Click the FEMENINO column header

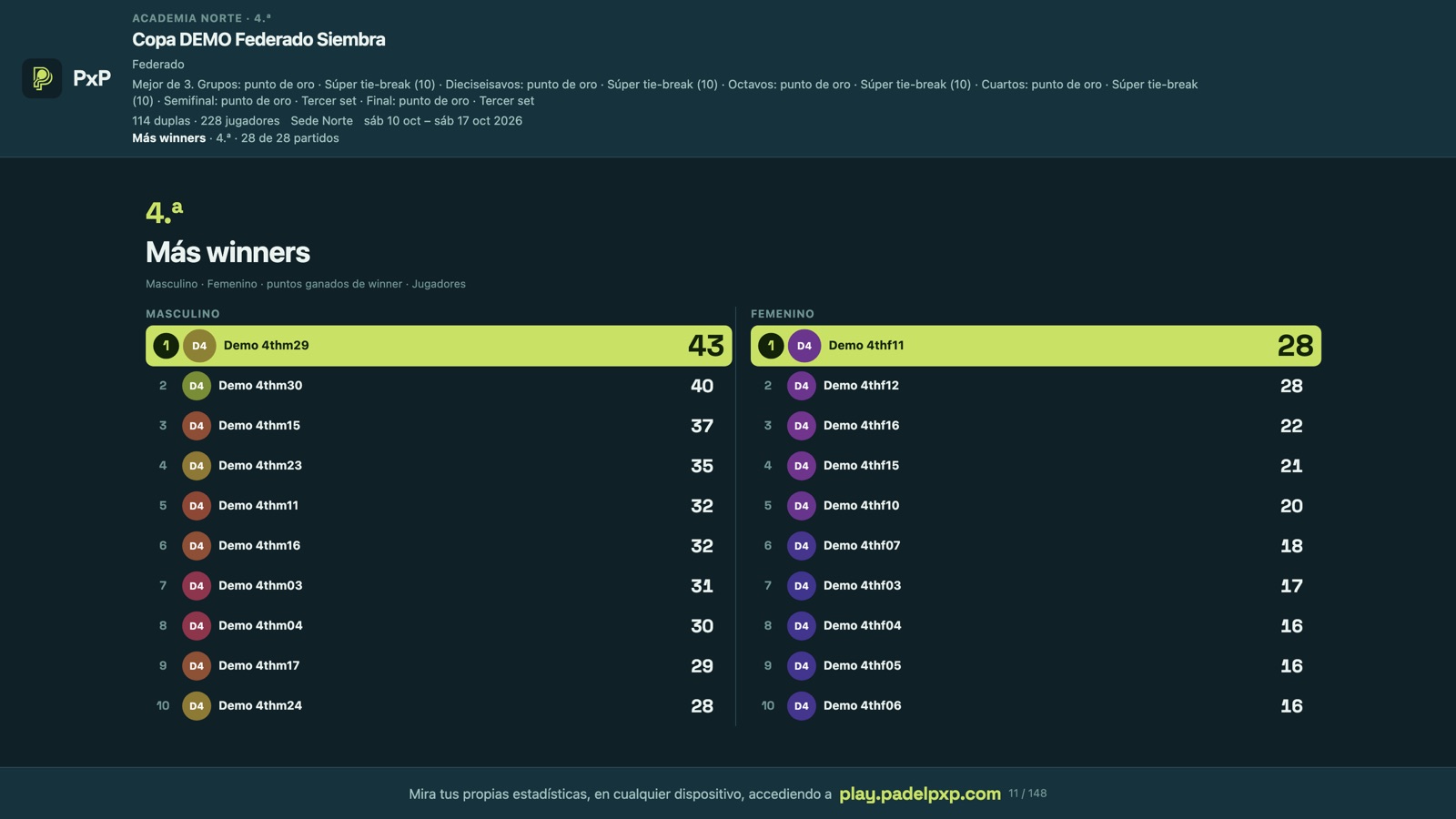tap(783, 314)
